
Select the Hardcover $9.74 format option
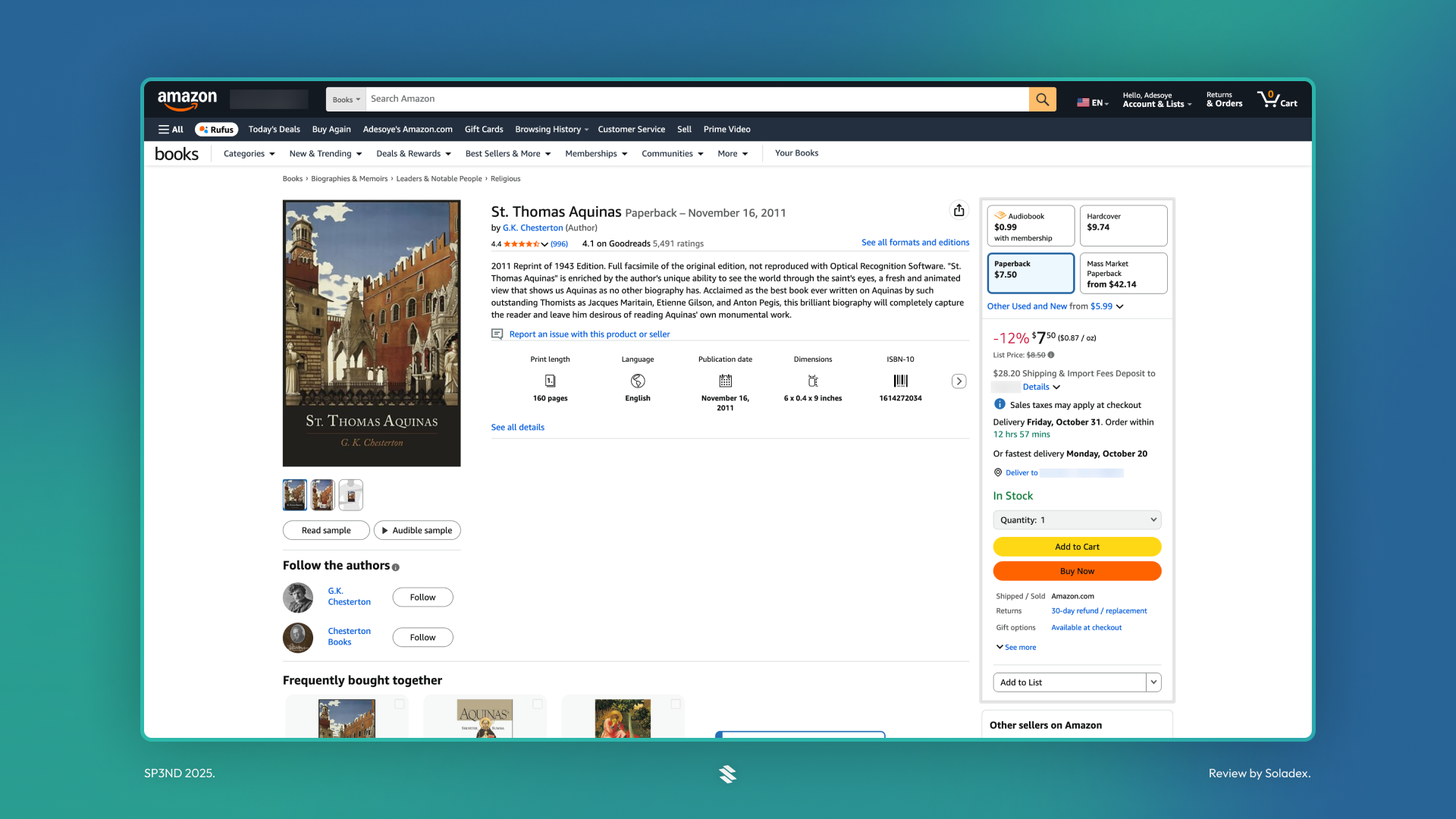(1122, 225)
